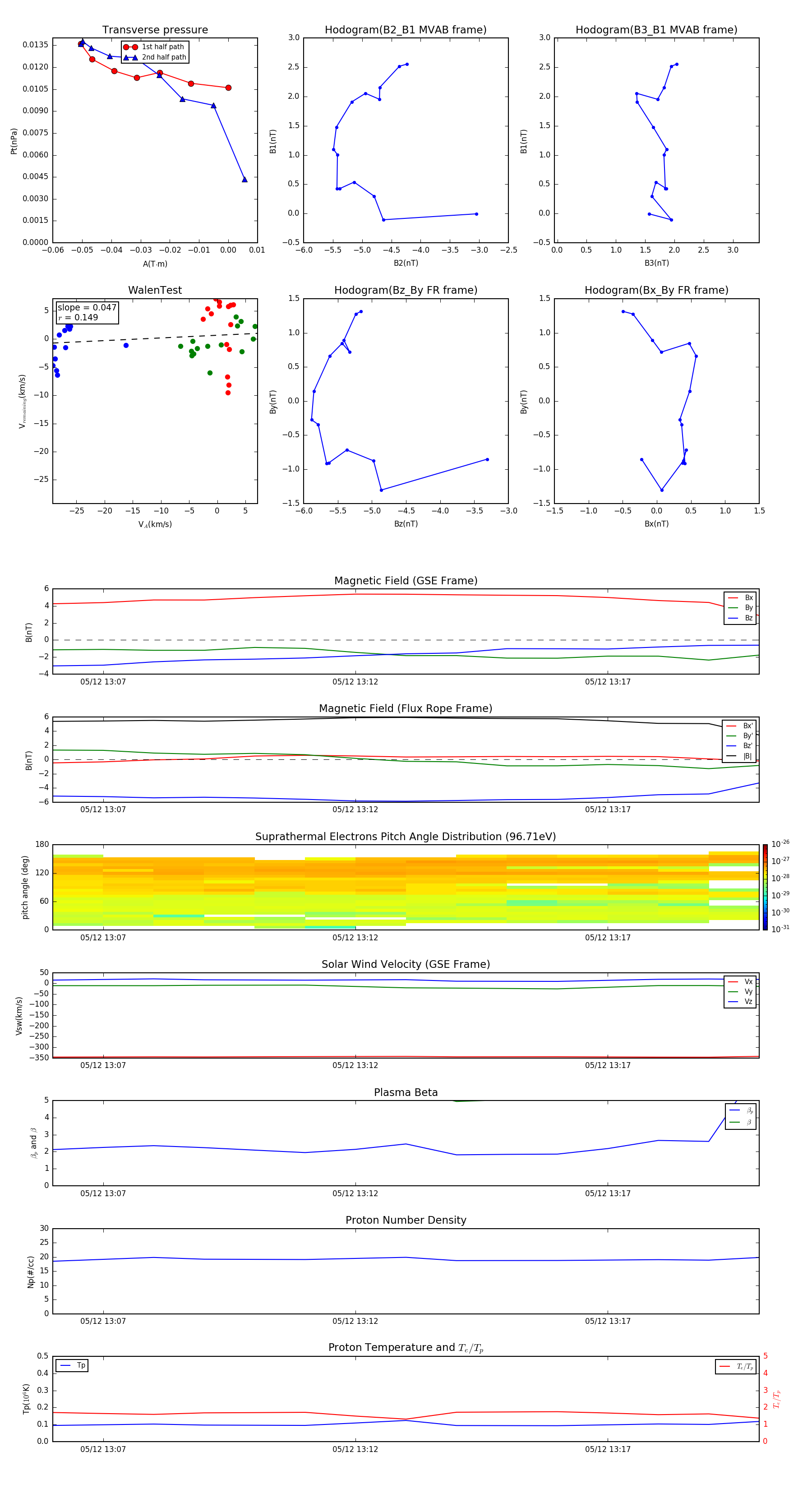The height and width of the screenshot is (1489, 812).
Task: Select the β legend entry in Plasma Beta
Action: click(x=741, y=1122)
